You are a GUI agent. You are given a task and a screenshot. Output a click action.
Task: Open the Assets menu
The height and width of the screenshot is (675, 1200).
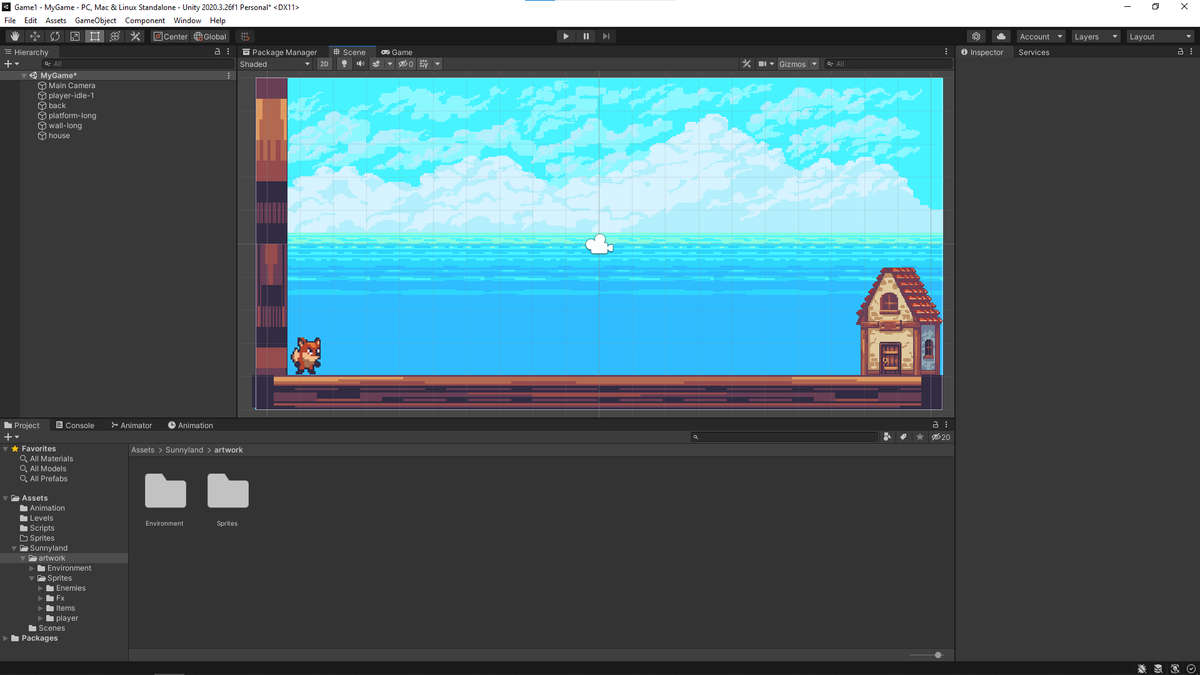tap(56, 20)
